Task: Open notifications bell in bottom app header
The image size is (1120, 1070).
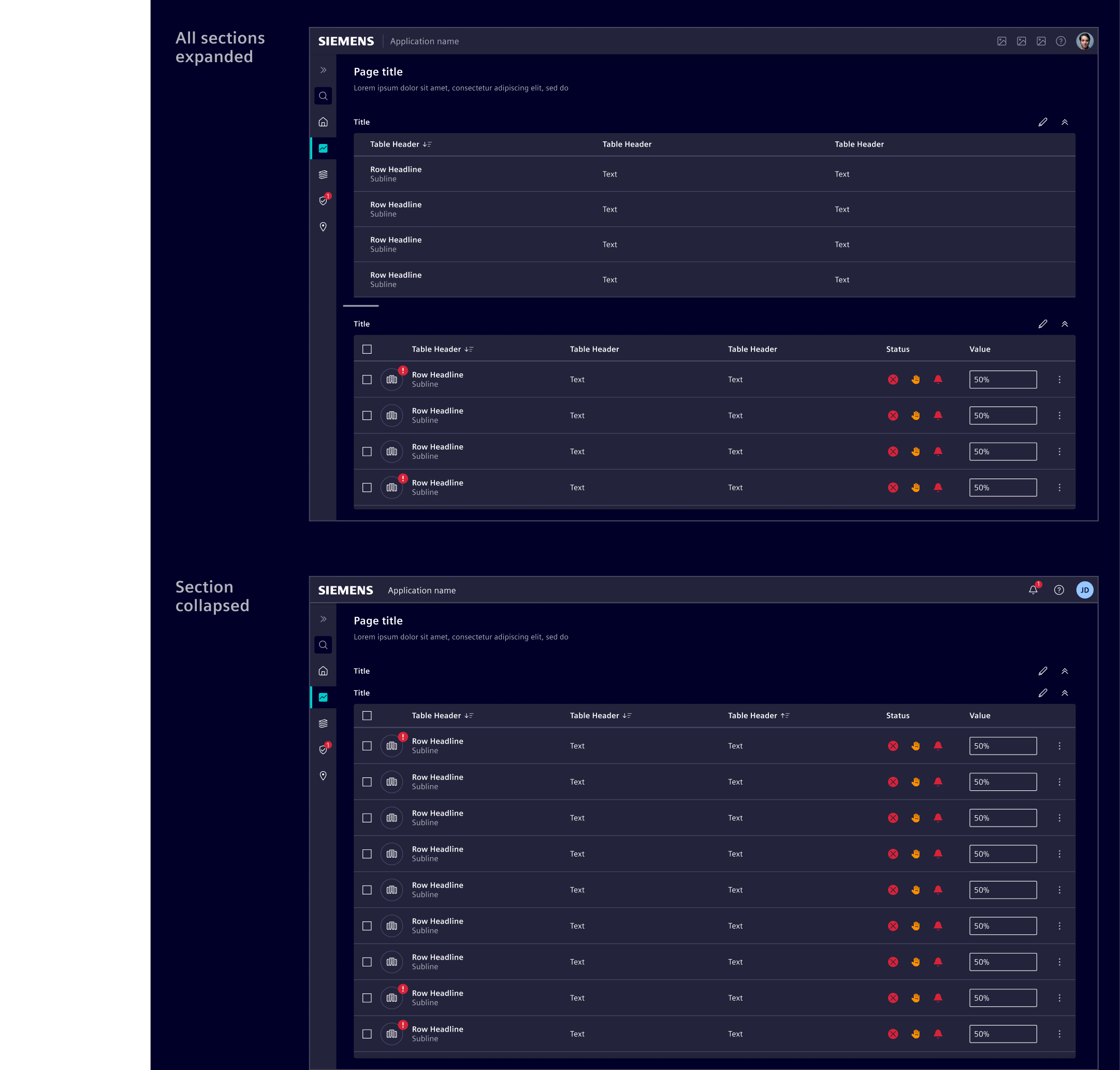Action: pyautogui.click(x=1034, y=590)
